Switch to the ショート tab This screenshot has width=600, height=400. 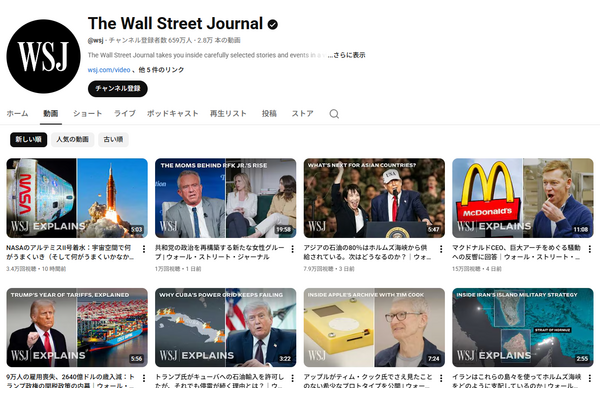coord(88,113)
